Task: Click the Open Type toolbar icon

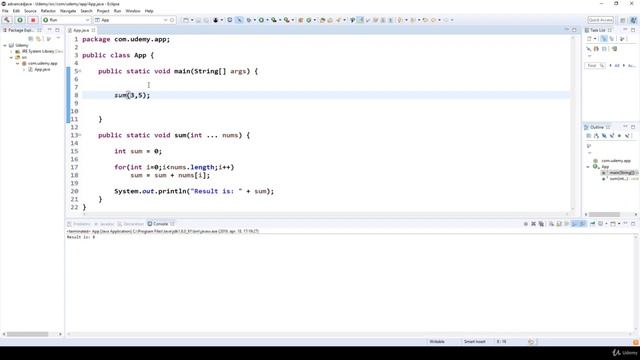Action: (322, 20)
